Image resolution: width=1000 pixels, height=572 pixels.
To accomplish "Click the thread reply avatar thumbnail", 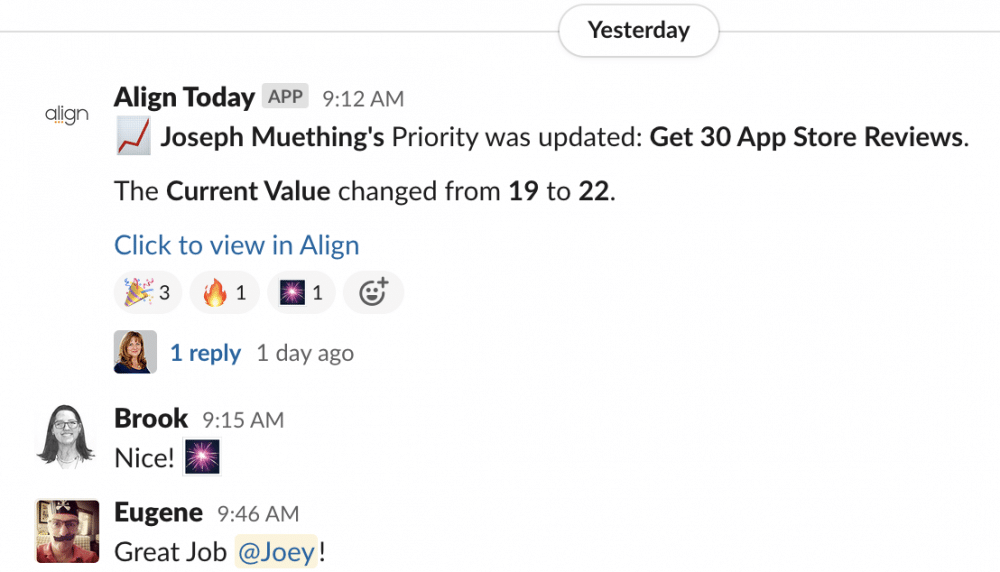I will tap(135, 352).
